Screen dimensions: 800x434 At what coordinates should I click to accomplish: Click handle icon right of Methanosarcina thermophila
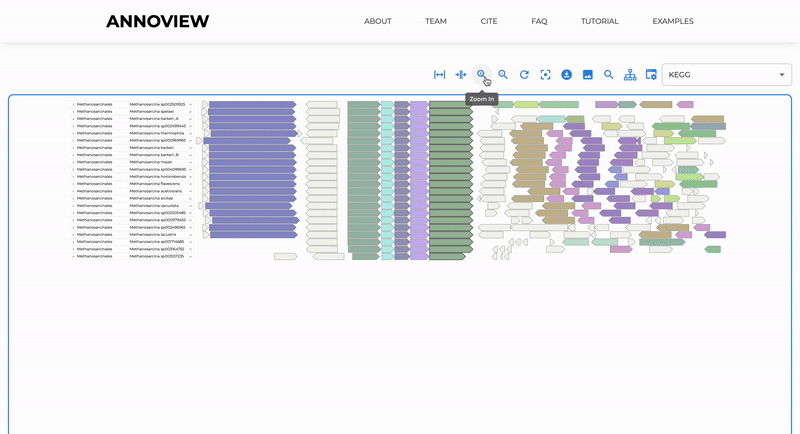click(x=190, y=133)
